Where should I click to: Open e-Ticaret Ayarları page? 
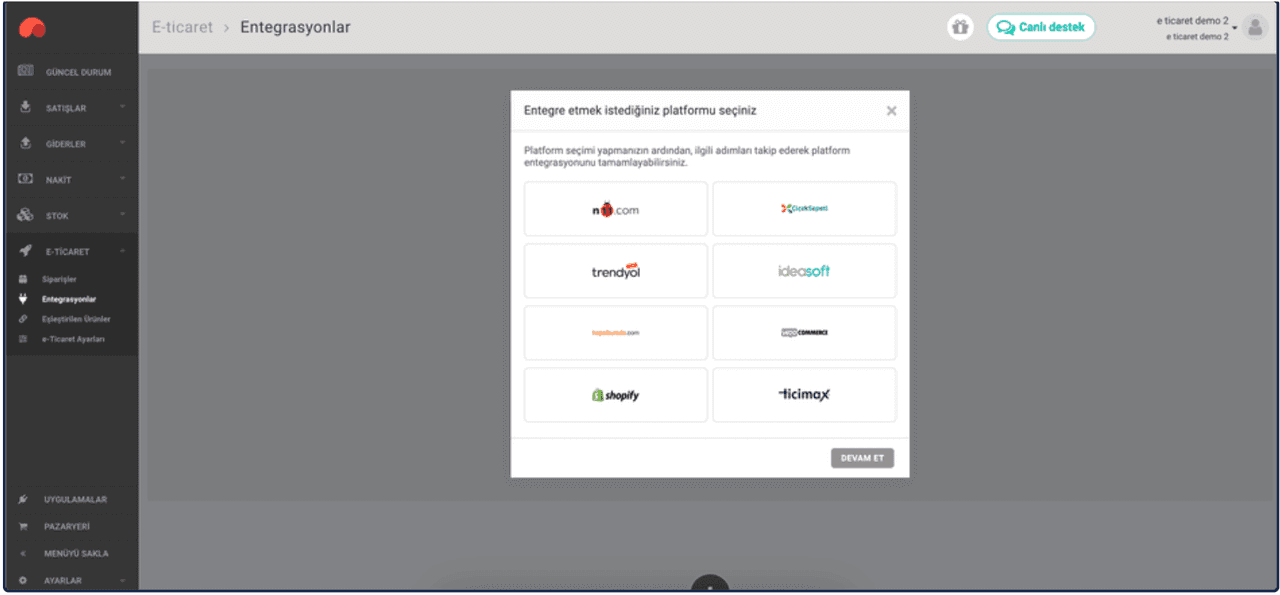pos(73,339)
